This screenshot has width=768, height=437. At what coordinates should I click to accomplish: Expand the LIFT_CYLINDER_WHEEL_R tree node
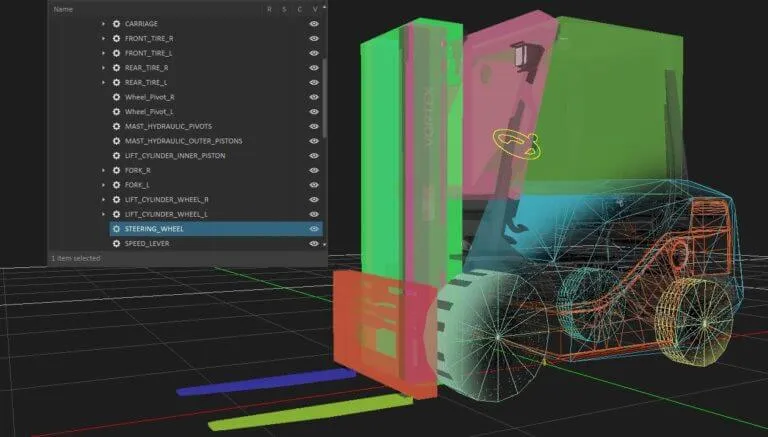(x=103, y=200)
